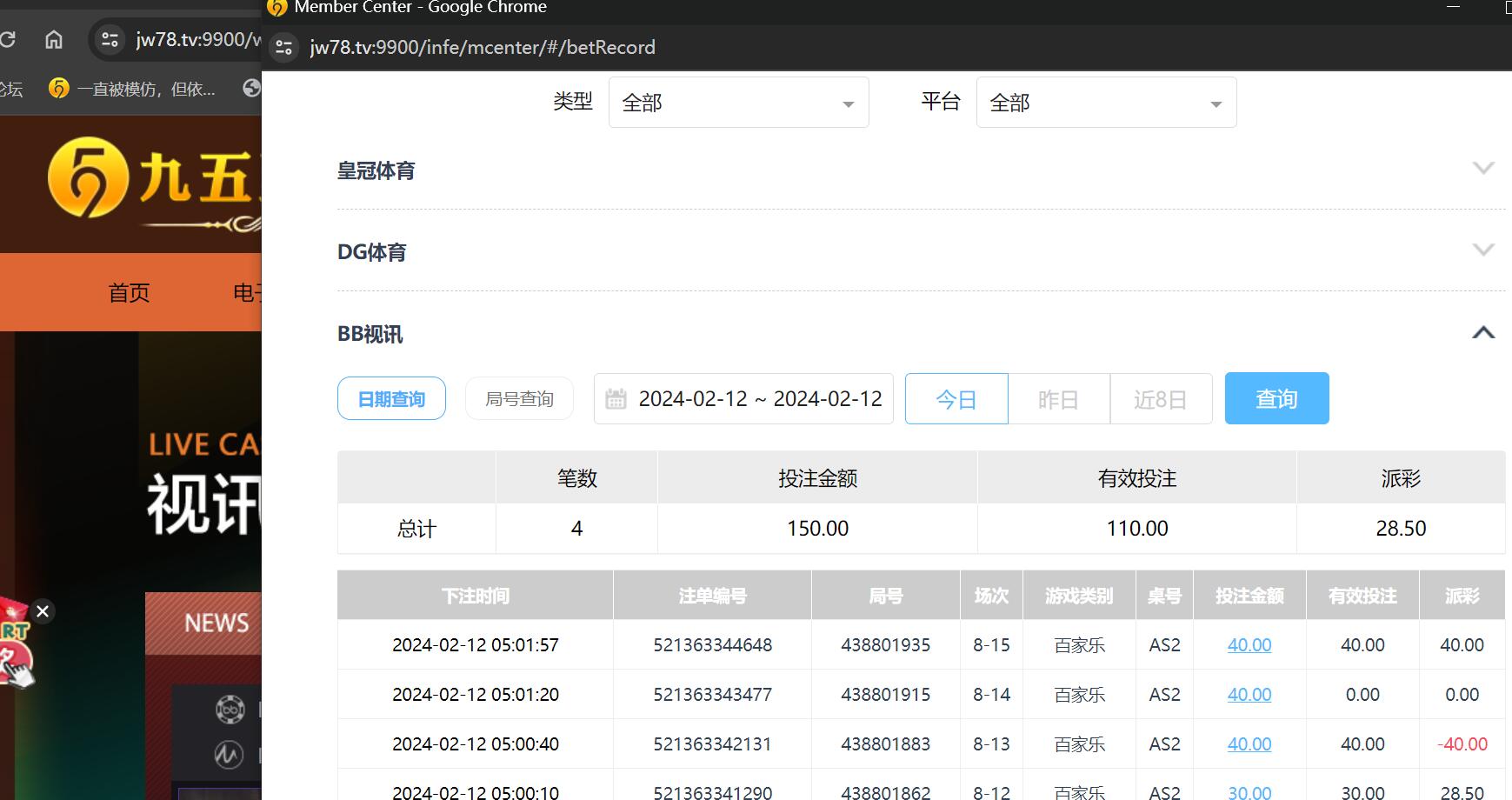Click timestamp 2024-02-12 05:00:40
Image resolution: width=1512 pixels, height=800 pixels.
click(476, 744)
